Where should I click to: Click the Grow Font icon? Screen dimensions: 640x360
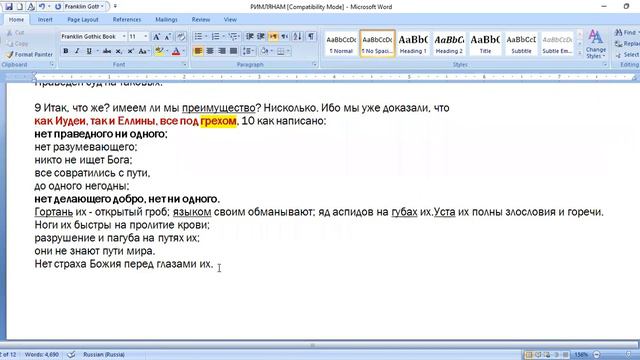[x=156, y=37]
